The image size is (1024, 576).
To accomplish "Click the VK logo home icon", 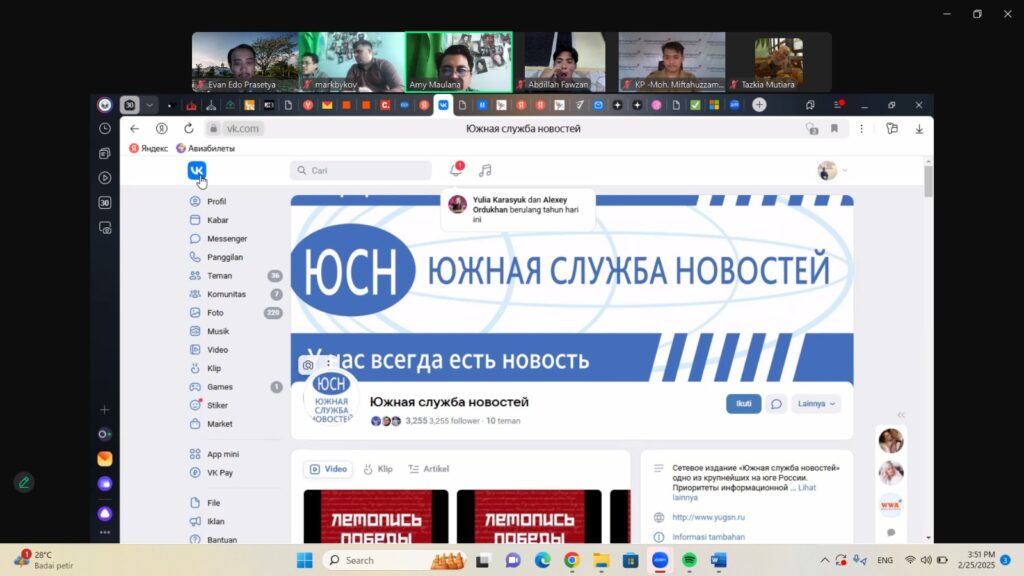I will tap(197, 170).
